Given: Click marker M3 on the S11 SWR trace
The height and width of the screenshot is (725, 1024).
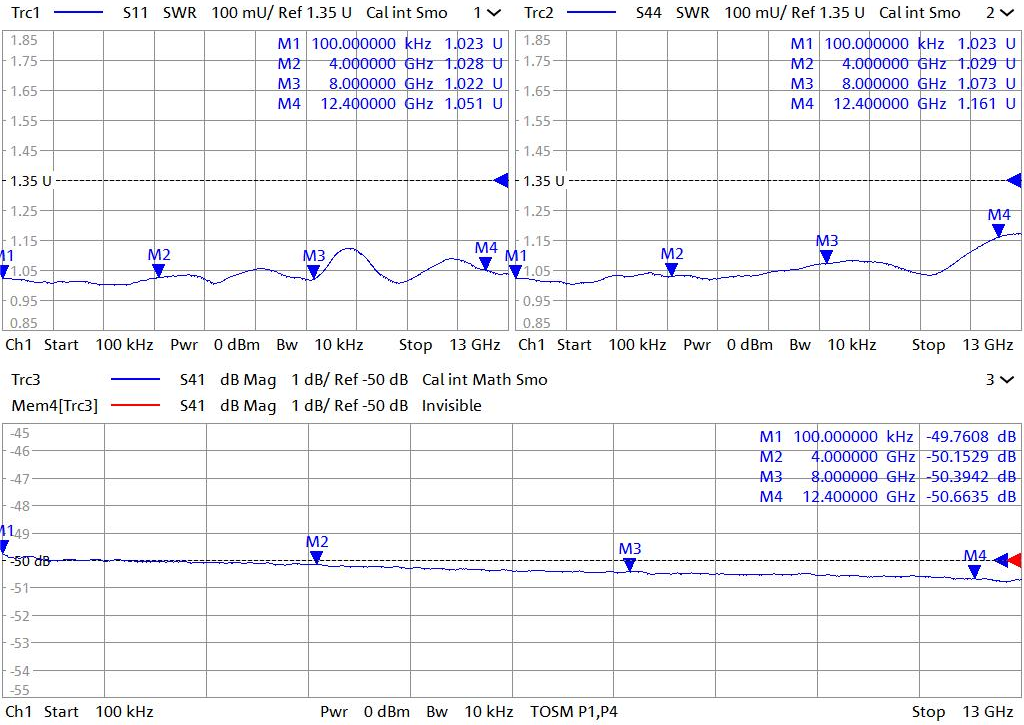Looking at the screenshot, I should 314,271.
